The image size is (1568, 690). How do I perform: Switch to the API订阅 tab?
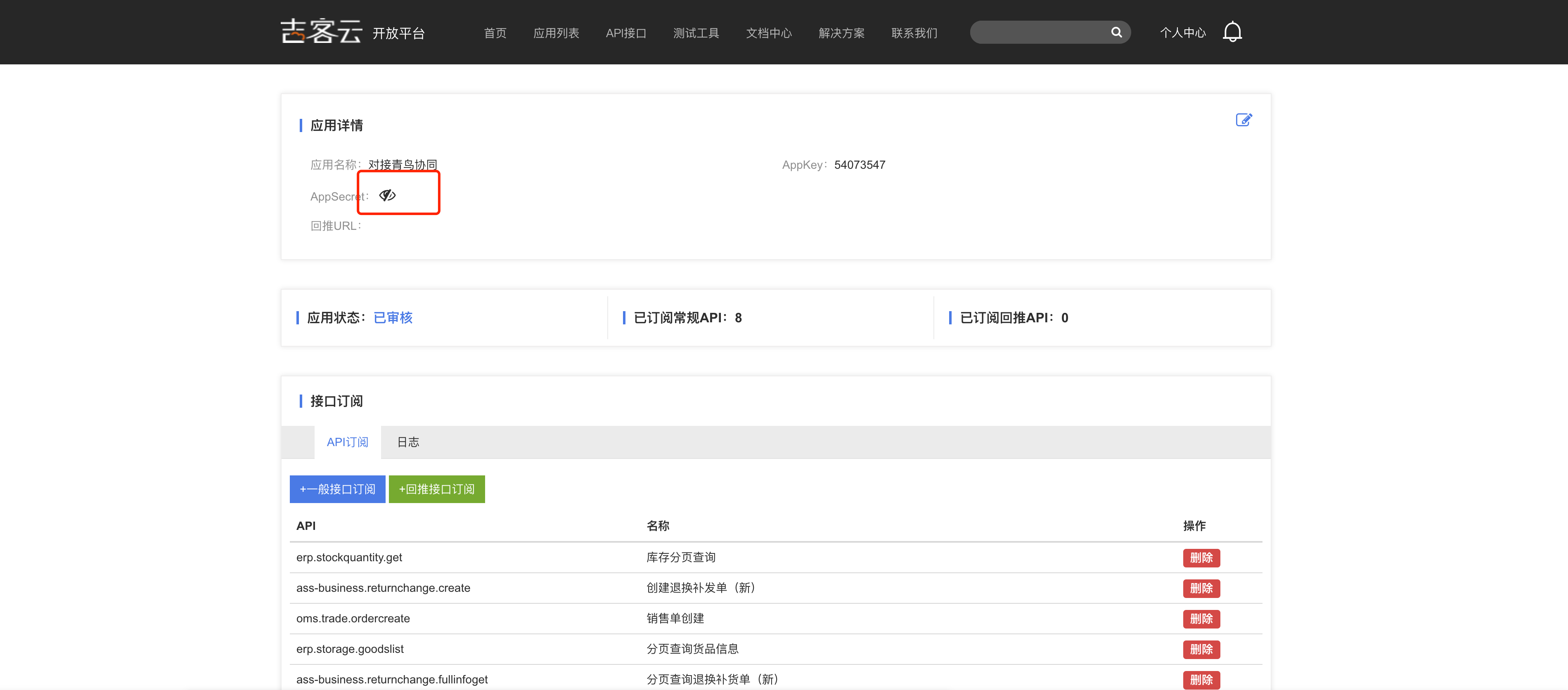(348, 442)
